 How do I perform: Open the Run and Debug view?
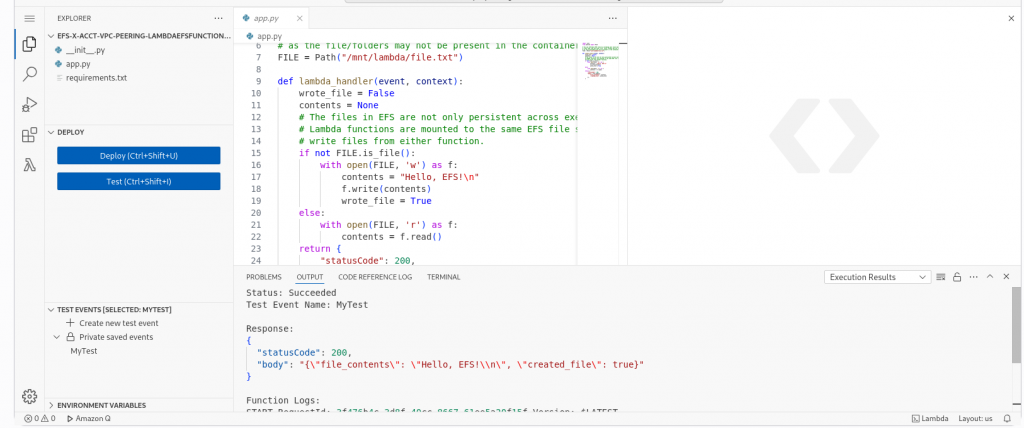[29, 104]
